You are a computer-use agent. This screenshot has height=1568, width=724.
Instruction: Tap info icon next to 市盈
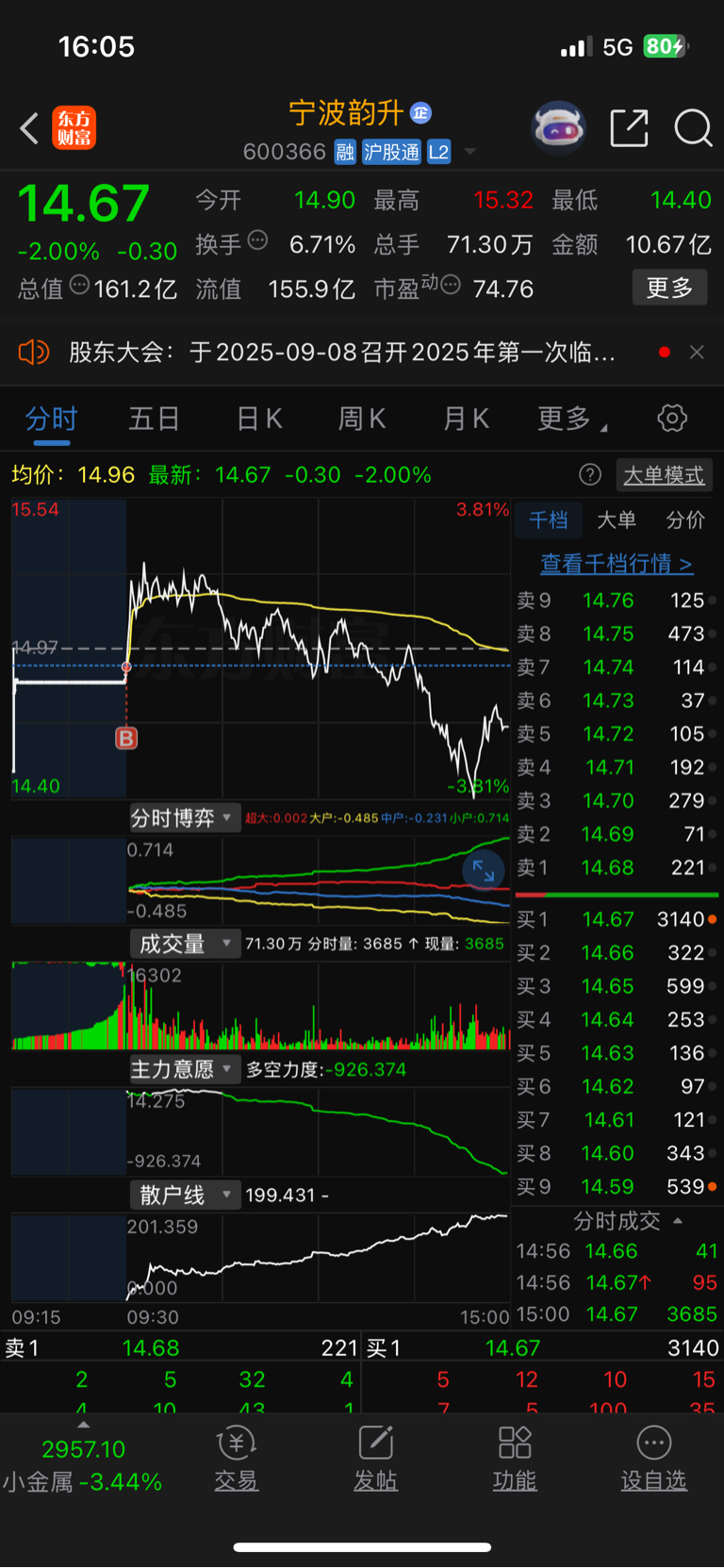(x=451, y=285)
